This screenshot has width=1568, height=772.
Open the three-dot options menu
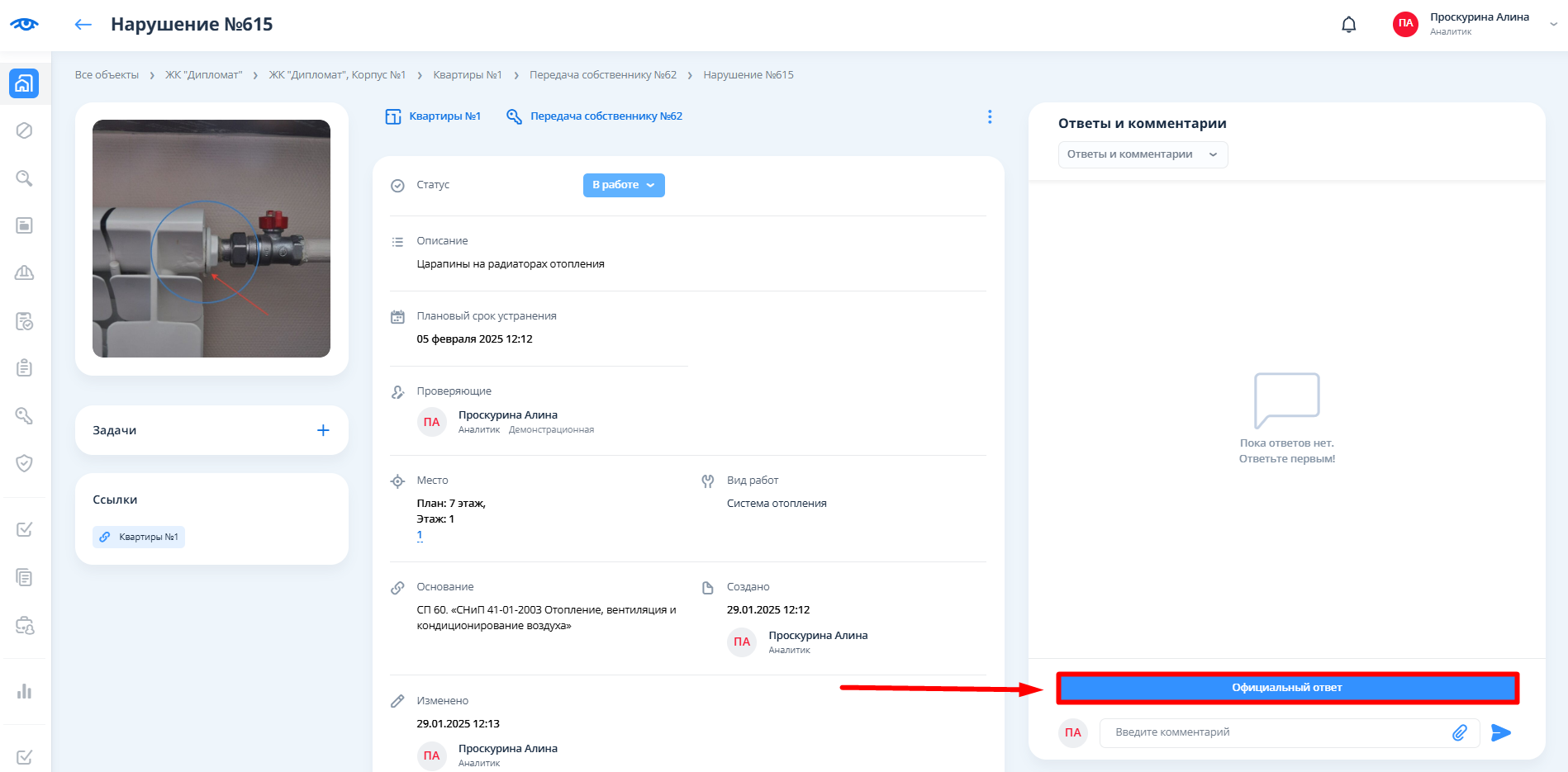coord(989,117)
